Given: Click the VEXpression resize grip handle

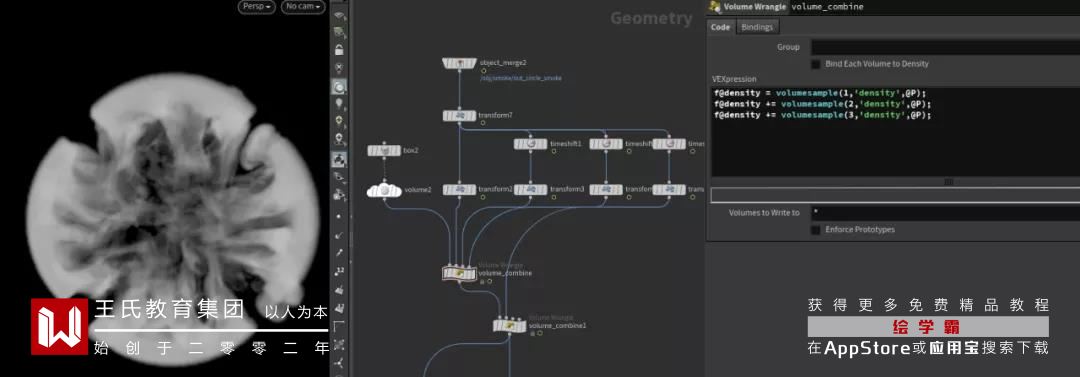Looking at the screenshot, I should pos(948,182).
